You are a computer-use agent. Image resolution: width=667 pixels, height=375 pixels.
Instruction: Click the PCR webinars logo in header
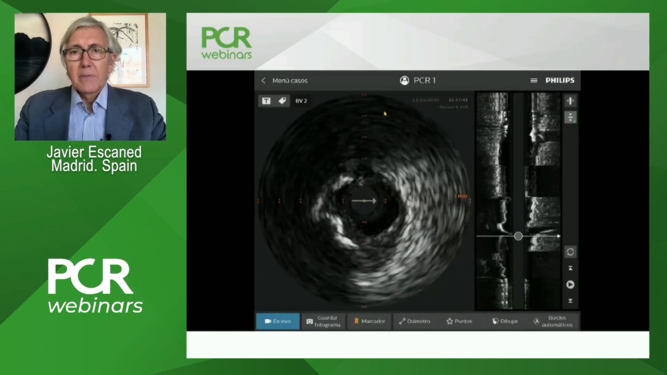coord(227,43)
